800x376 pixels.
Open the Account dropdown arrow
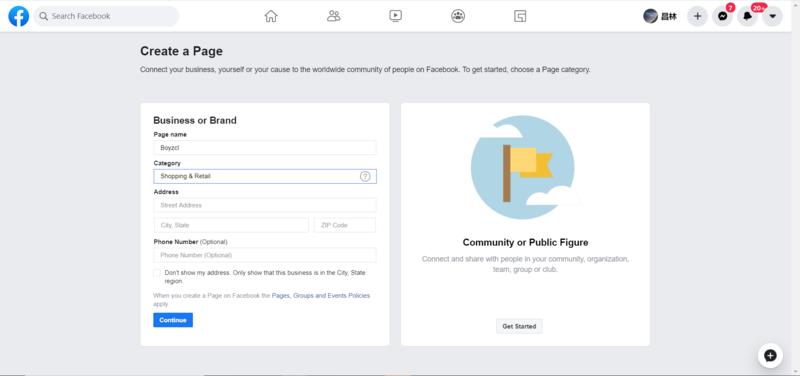pos(772,16)
